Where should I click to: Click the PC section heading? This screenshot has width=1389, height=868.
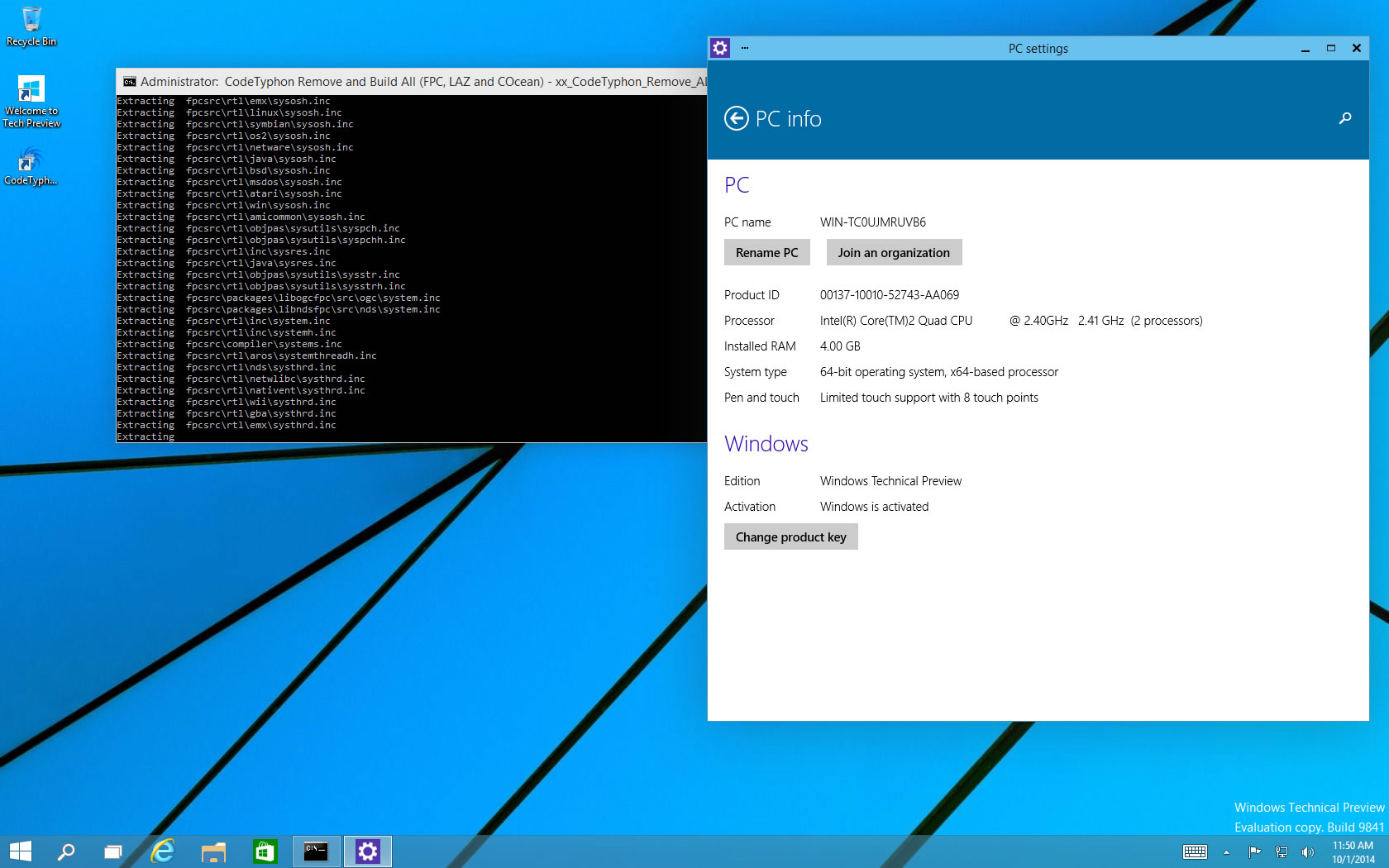click(737, 185)
